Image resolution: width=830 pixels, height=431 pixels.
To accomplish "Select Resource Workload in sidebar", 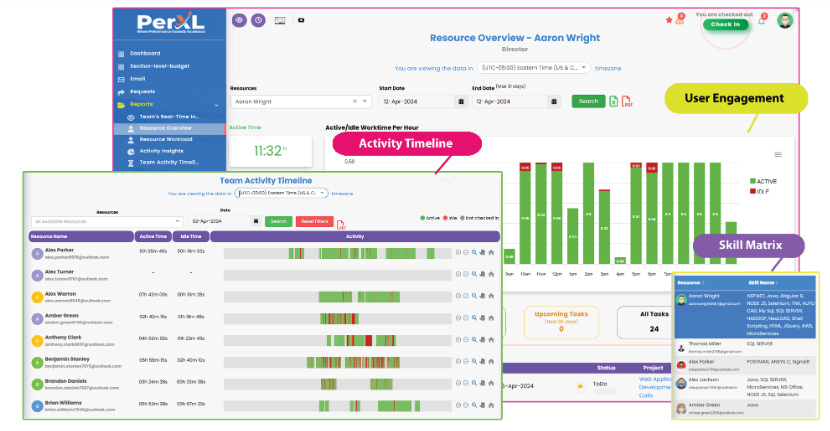I will [165, 139].
